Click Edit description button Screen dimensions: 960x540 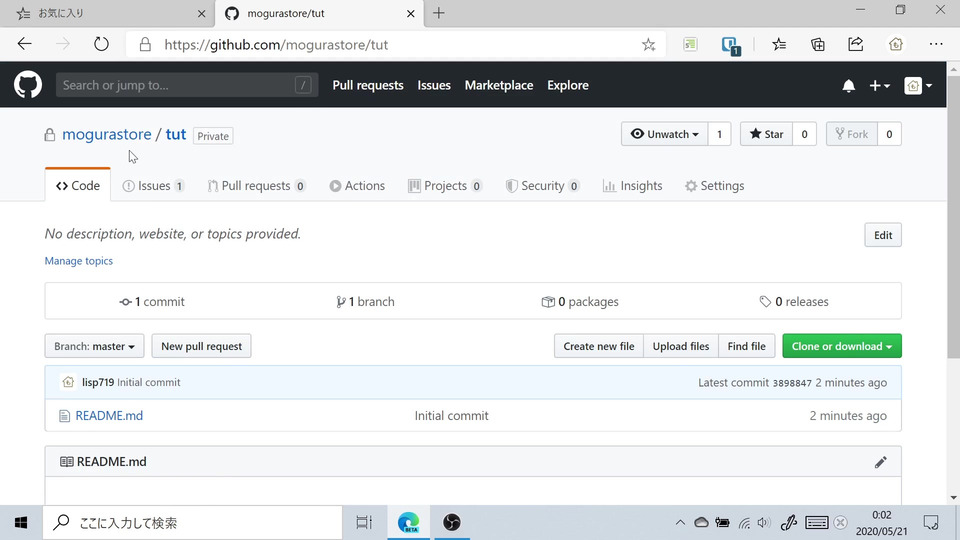[x=882, y=235]
